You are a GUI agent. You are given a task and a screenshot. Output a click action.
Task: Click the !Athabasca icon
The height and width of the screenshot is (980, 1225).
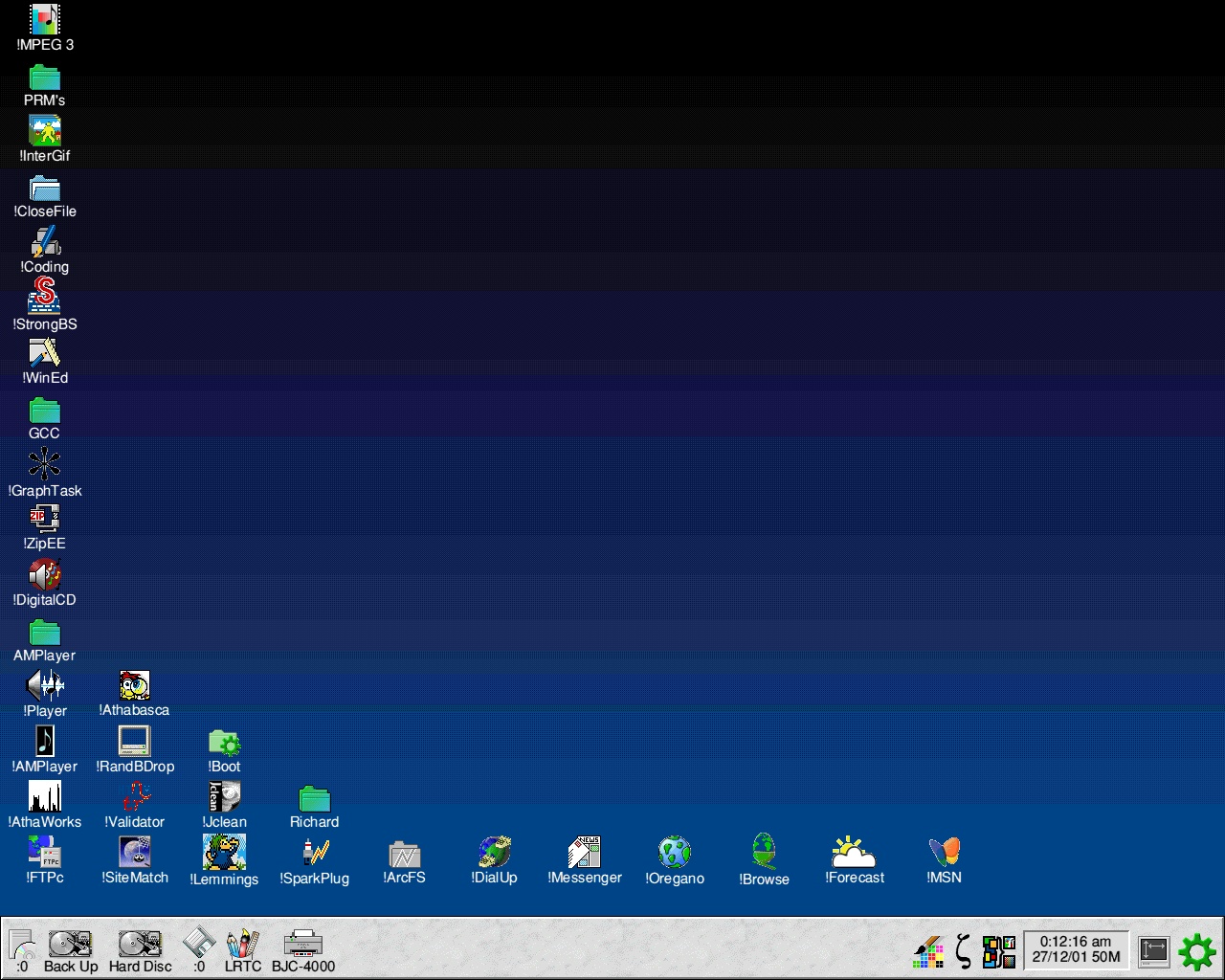135,685
